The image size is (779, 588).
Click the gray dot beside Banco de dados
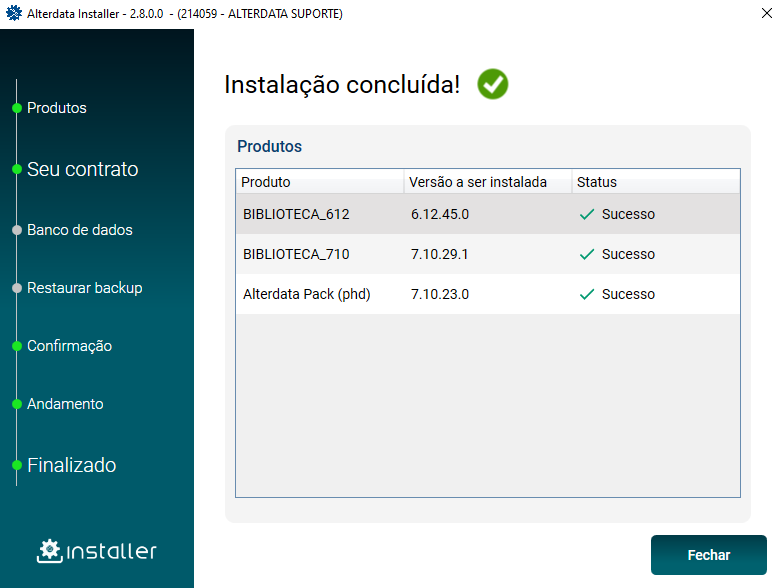17,230
